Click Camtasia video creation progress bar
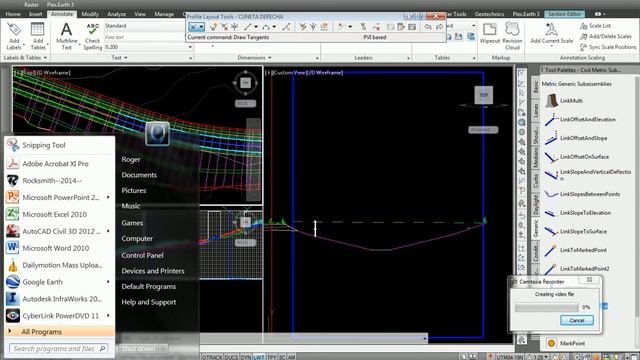This screenshot has width=640, height=360. point(547,307)
